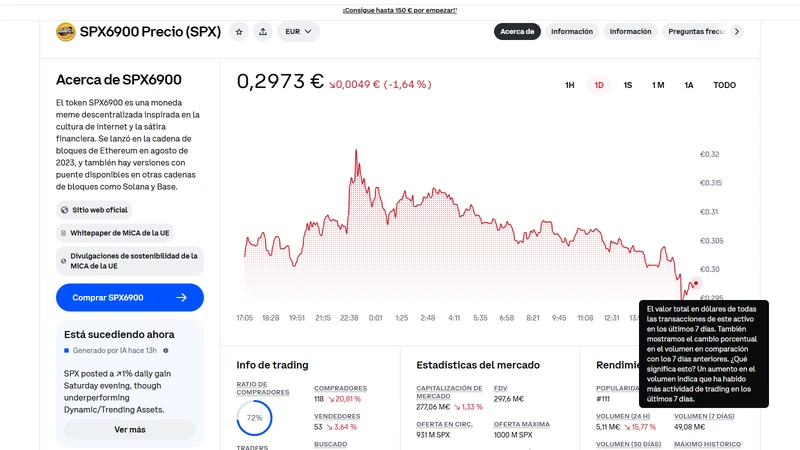The width and height of the screenshot is (800, 450).
Task: Click the Estadísticas del mercado heading
Action: pyautogui.click(x=478, y=365)
